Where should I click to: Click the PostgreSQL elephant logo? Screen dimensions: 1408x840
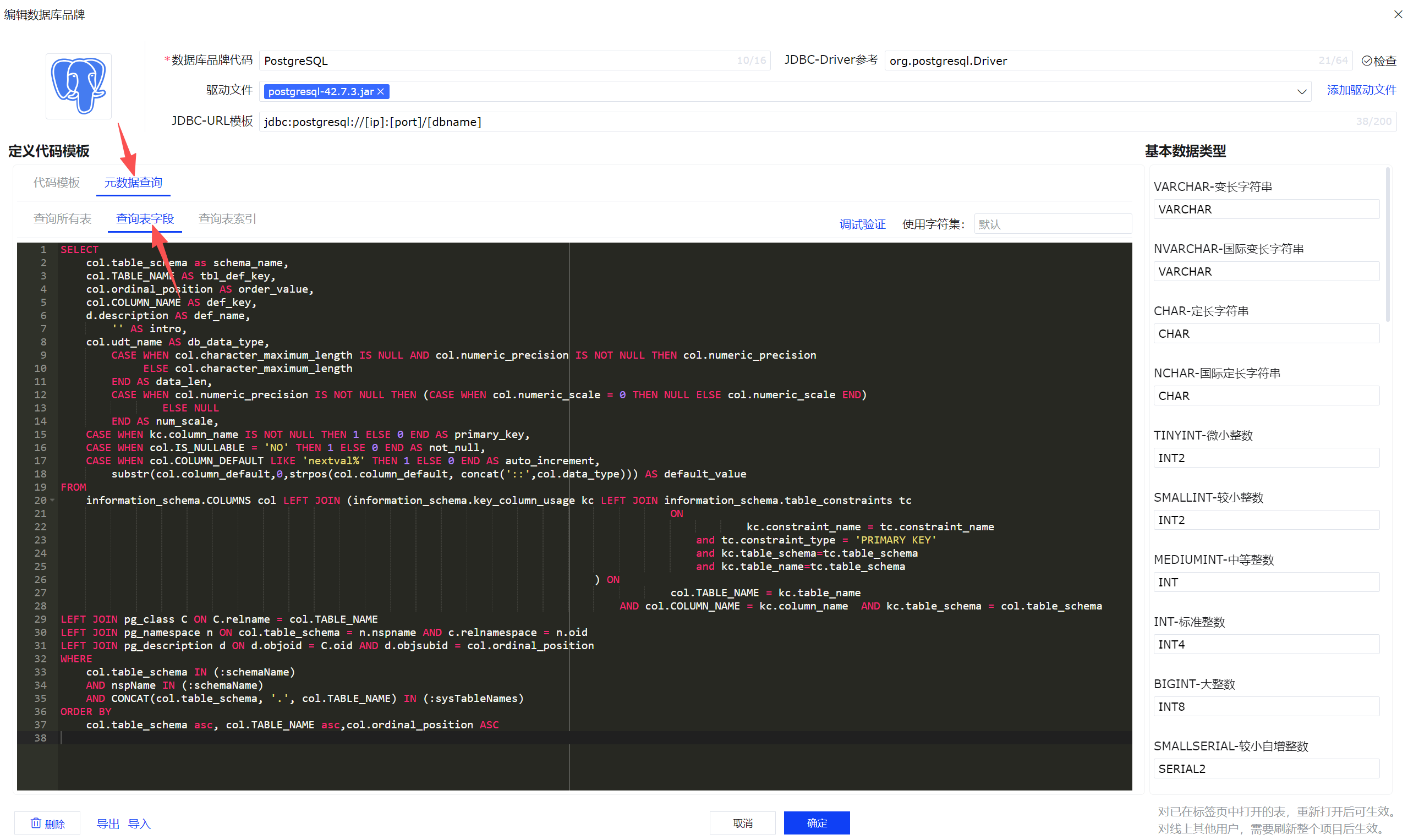point(78,86)
